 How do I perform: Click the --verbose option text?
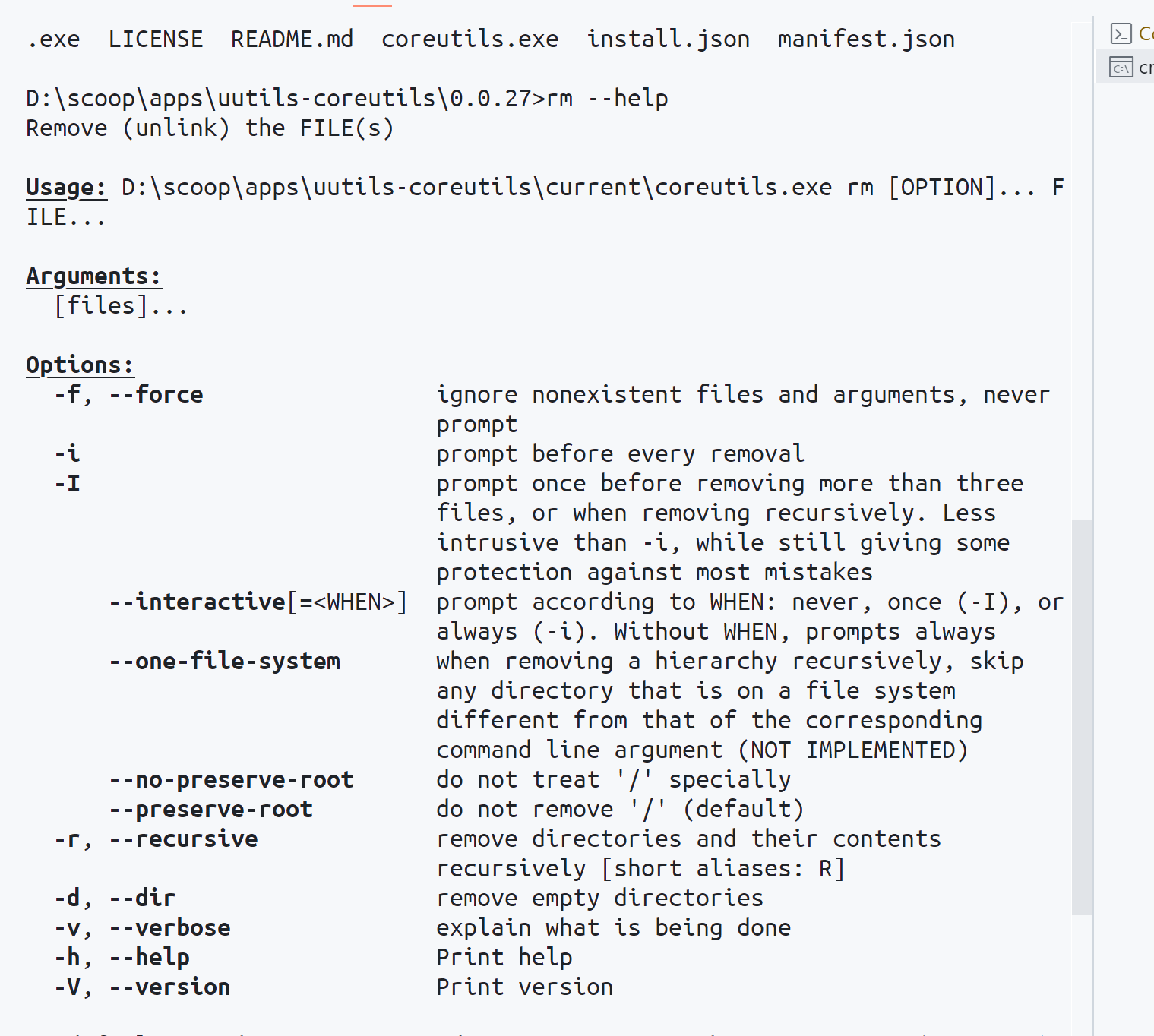point(169,928)
